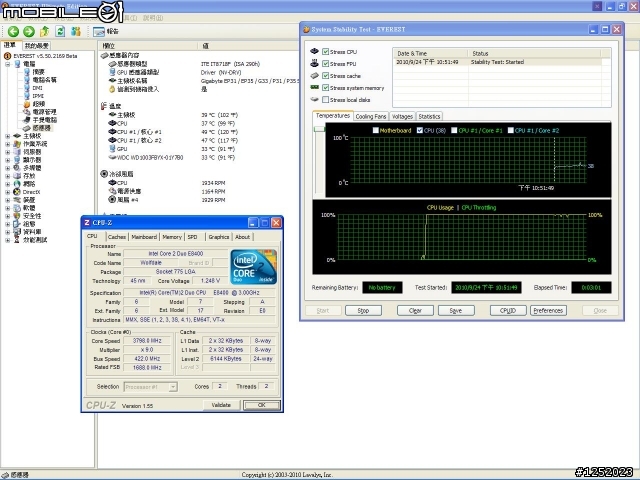Uncheck the Stress cache checkbox
The image size is (640, 480).
click(325, 76)
